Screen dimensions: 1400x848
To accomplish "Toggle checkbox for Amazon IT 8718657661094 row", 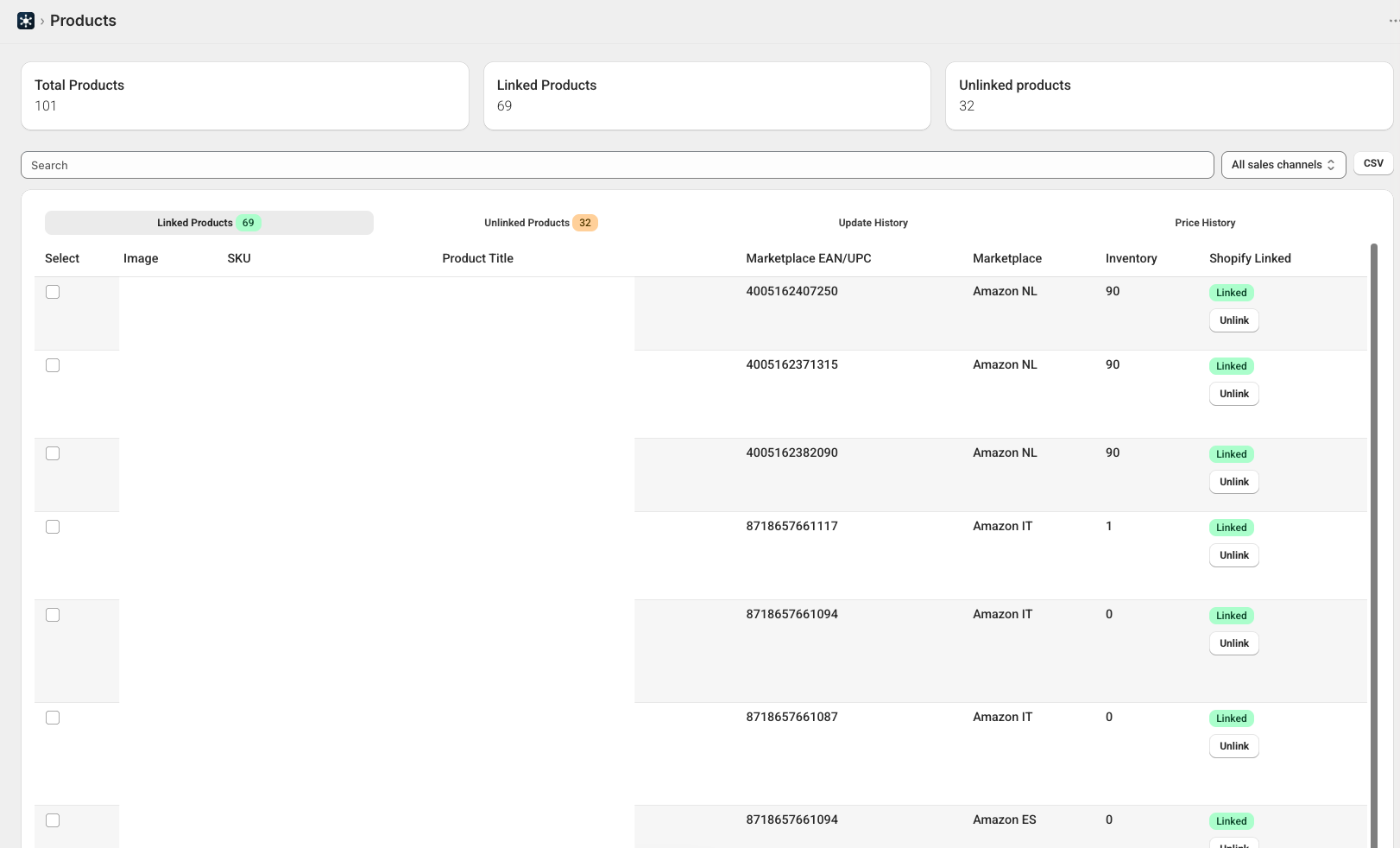I will 53,615.
